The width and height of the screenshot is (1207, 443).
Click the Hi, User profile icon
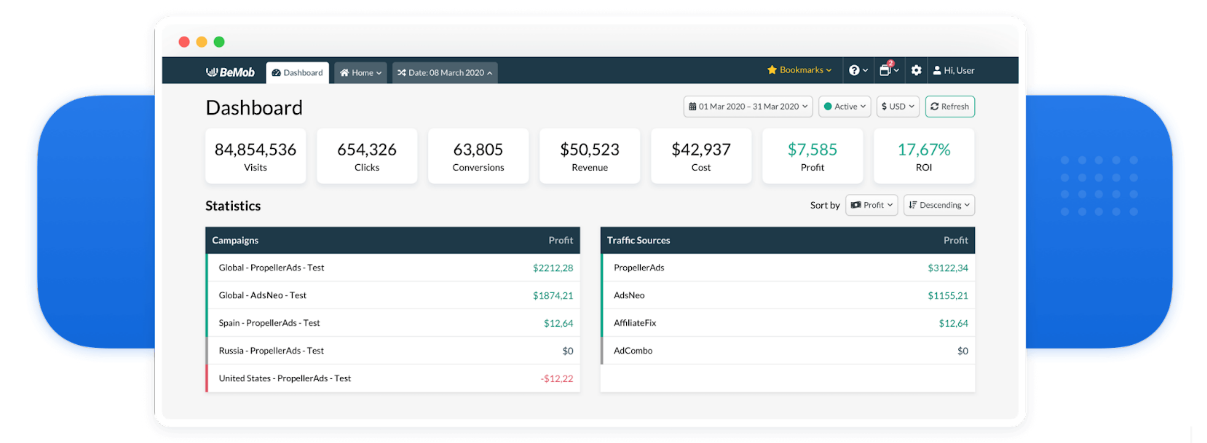click(937, 71)
